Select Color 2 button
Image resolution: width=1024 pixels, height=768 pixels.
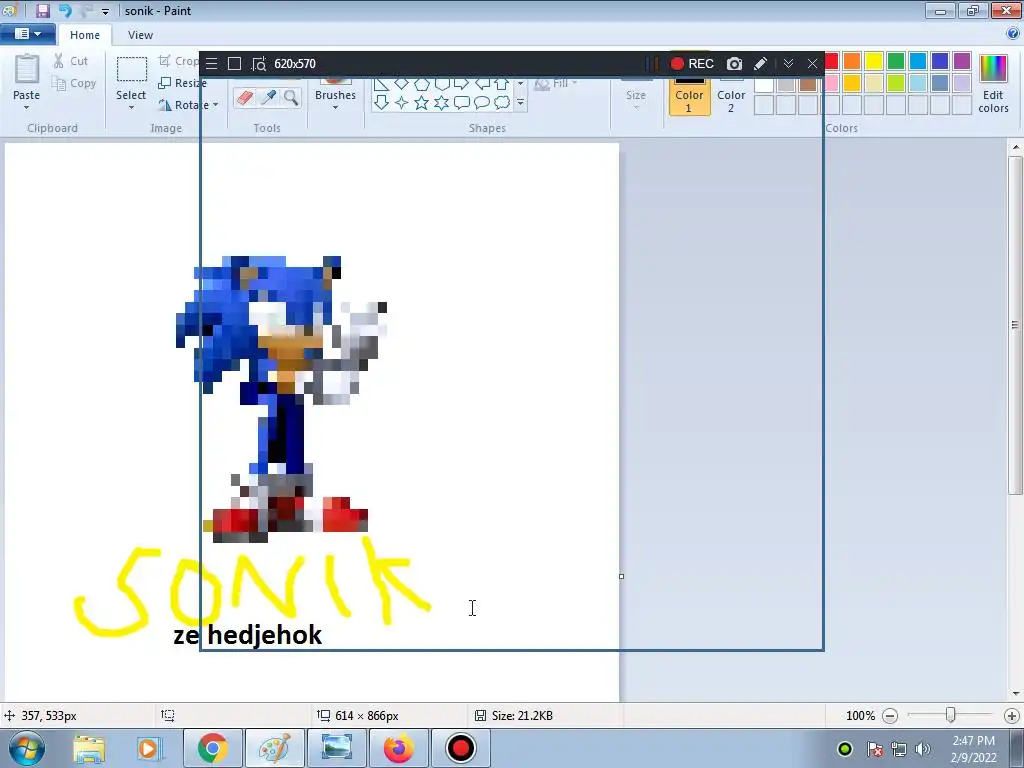pyautogui.click(x=731, y=95)
